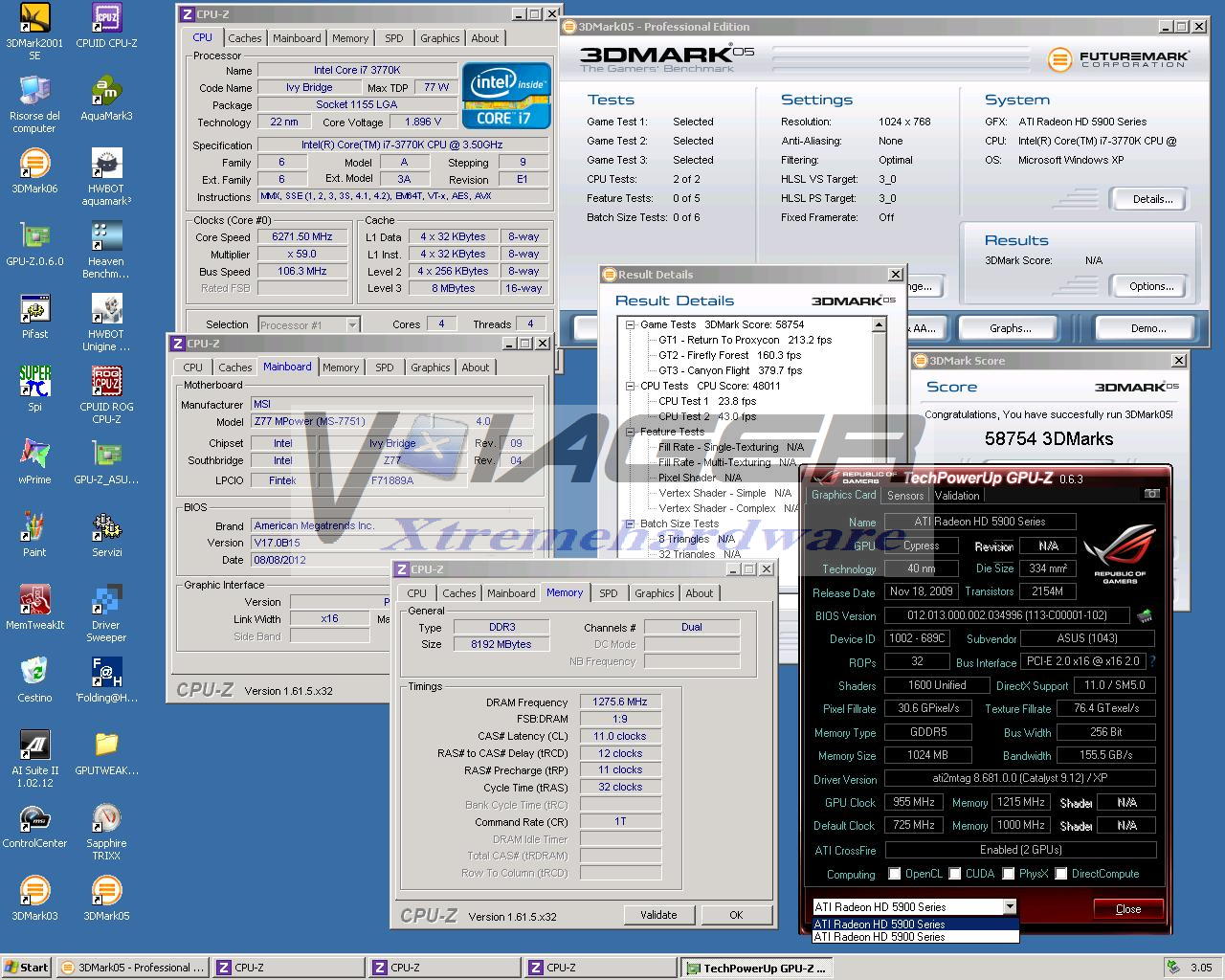This screenshot has height=980, width=1225.
Task: Launch the Driver Sweeper shortcut
Action: point(106,601)
